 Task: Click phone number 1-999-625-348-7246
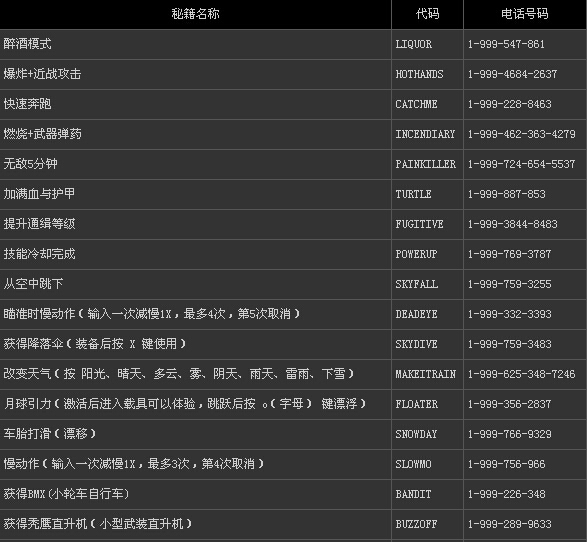coord(521,374)
